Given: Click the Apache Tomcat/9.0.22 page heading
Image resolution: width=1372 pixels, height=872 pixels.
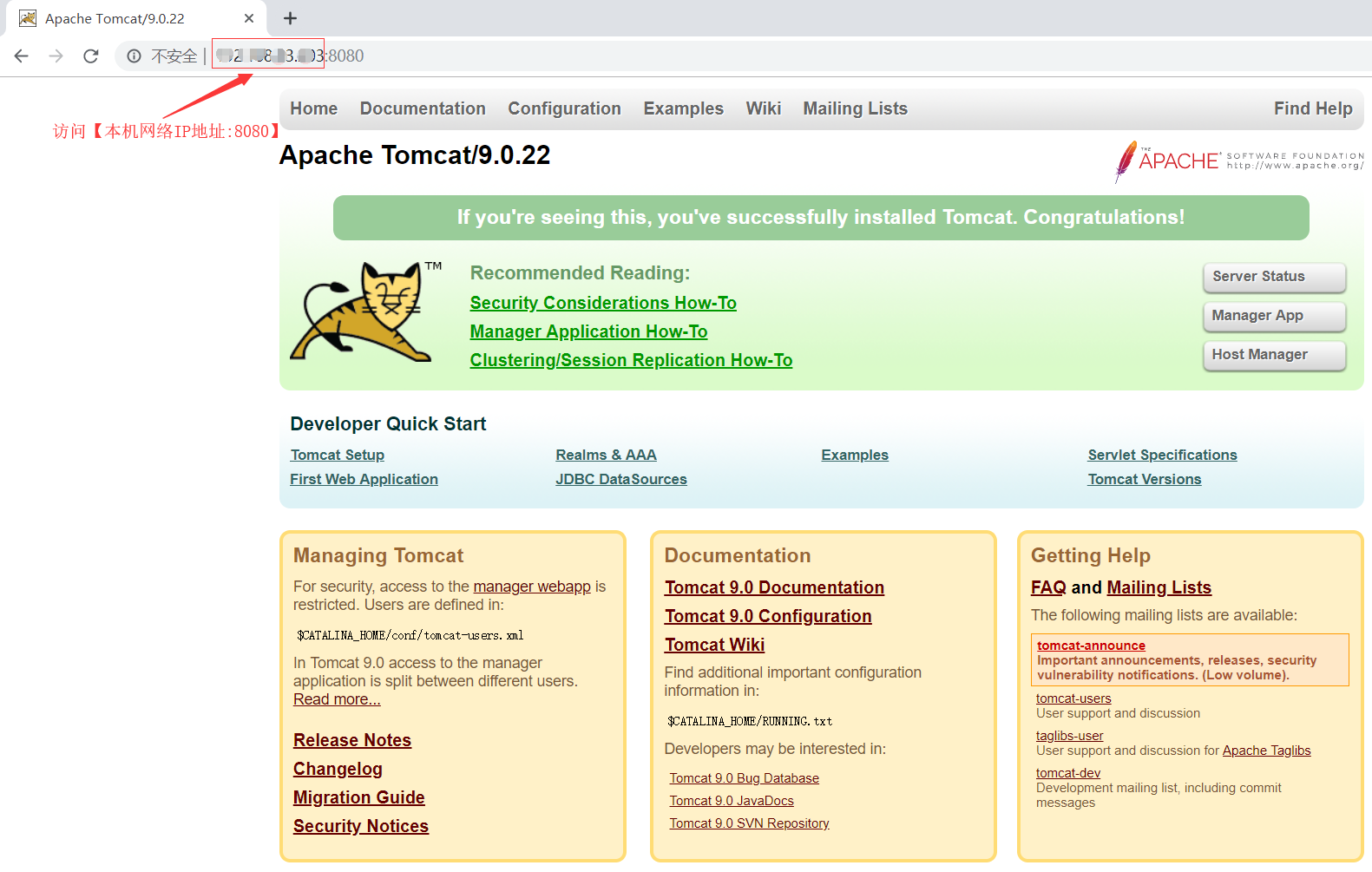Looking at the screenshot, I should tap(415, 155).
